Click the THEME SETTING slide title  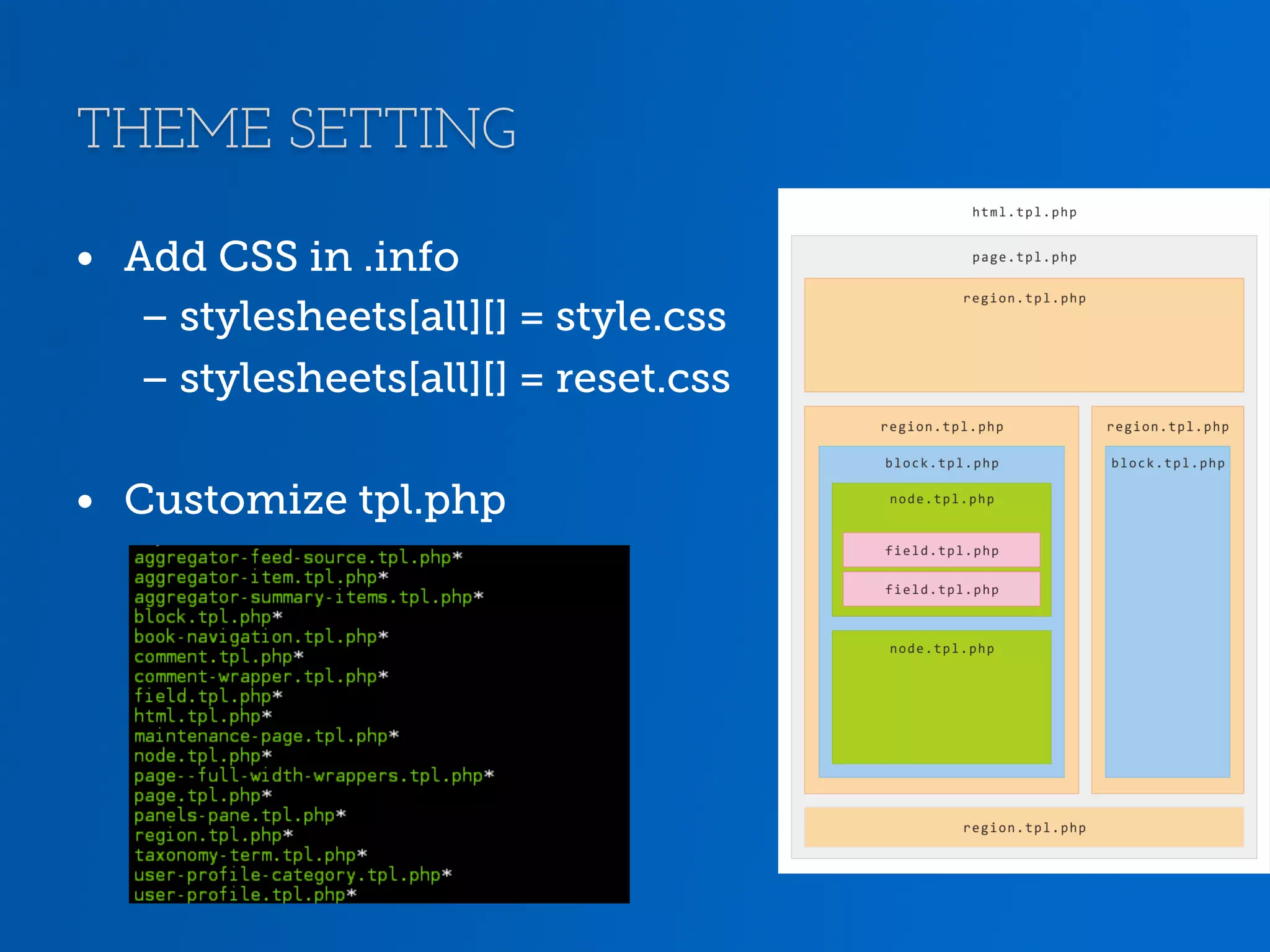296,128
